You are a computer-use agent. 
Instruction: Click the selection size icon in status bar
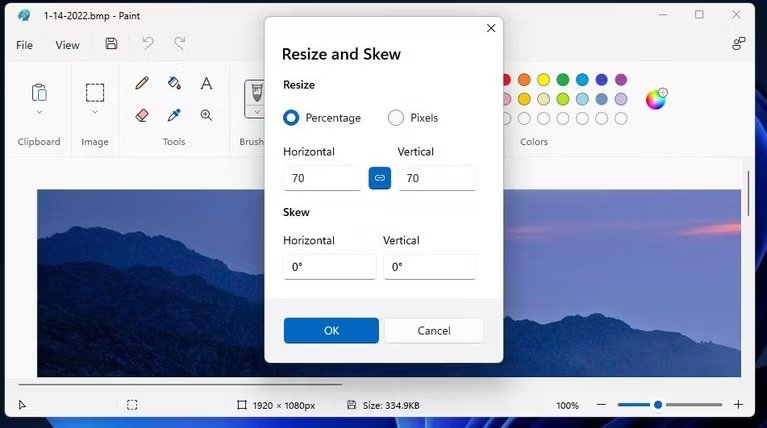pos(132,405)
